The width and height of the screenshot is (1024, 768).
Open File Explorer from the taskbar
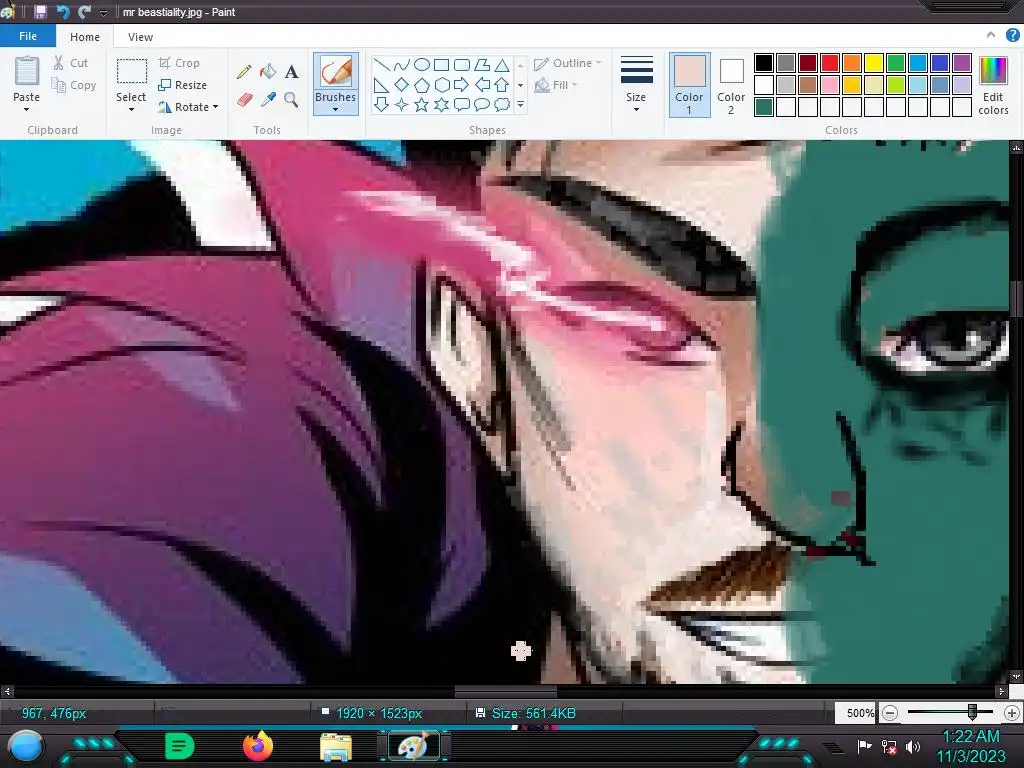336,746
